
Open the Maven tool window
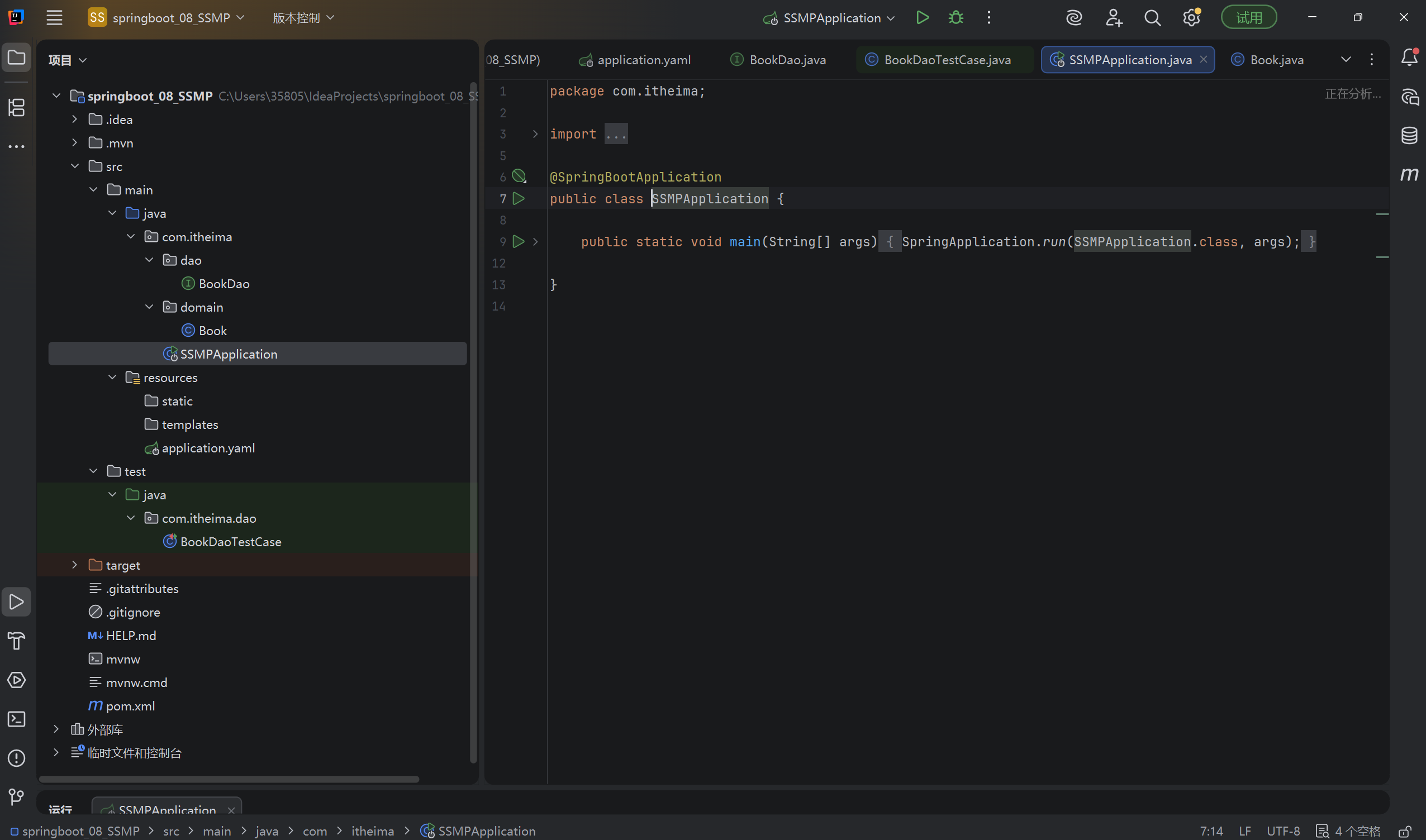point(1409,174)
